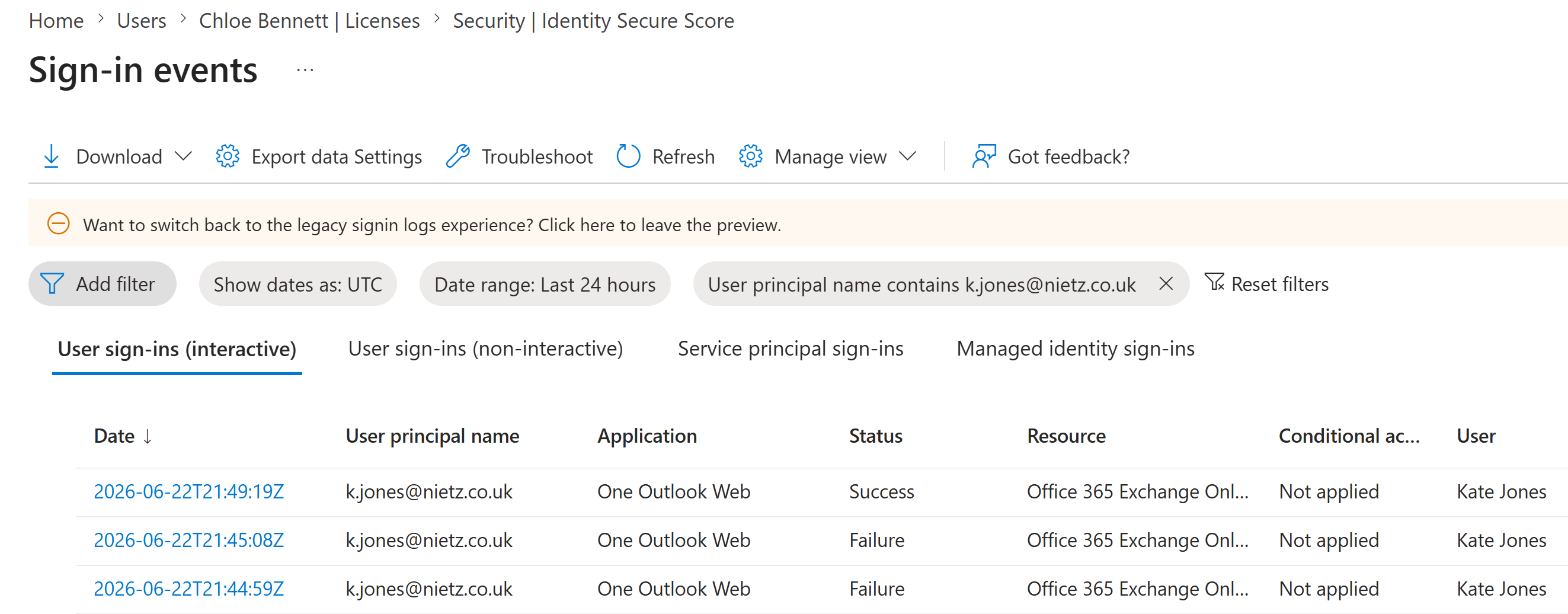Open the Got feedback? link
1568x614 pixels.
pyautogui.click(x=1068, y=156)
